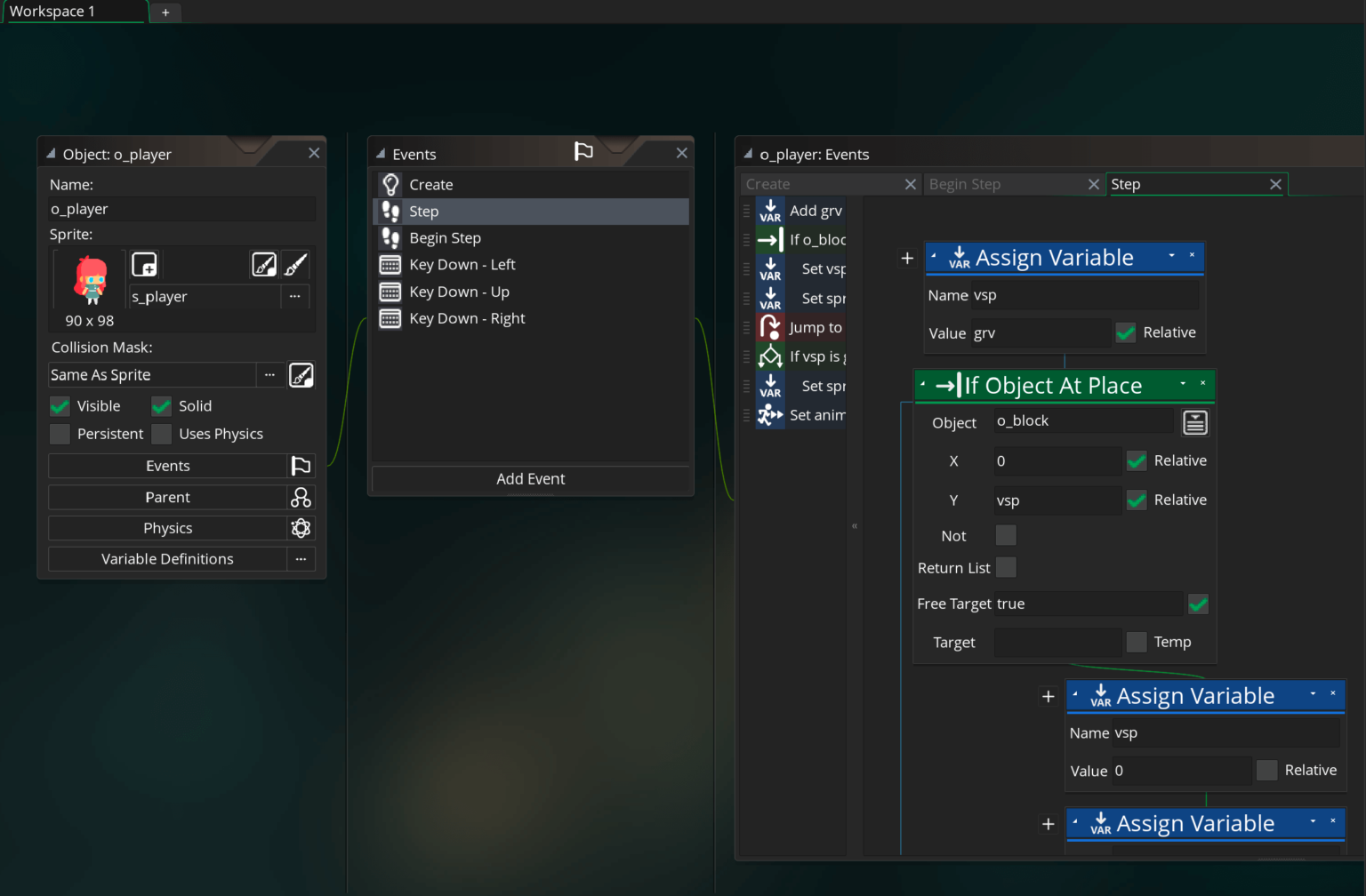Click the flag icon in Events header
The height and width of the screenshot is (896, 1366).
click(x=583, y=152)
